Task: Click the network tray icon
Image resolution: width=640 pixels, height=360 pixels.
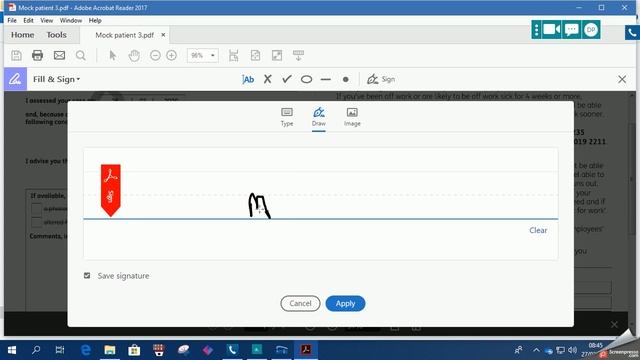Action: coord(561,350)
